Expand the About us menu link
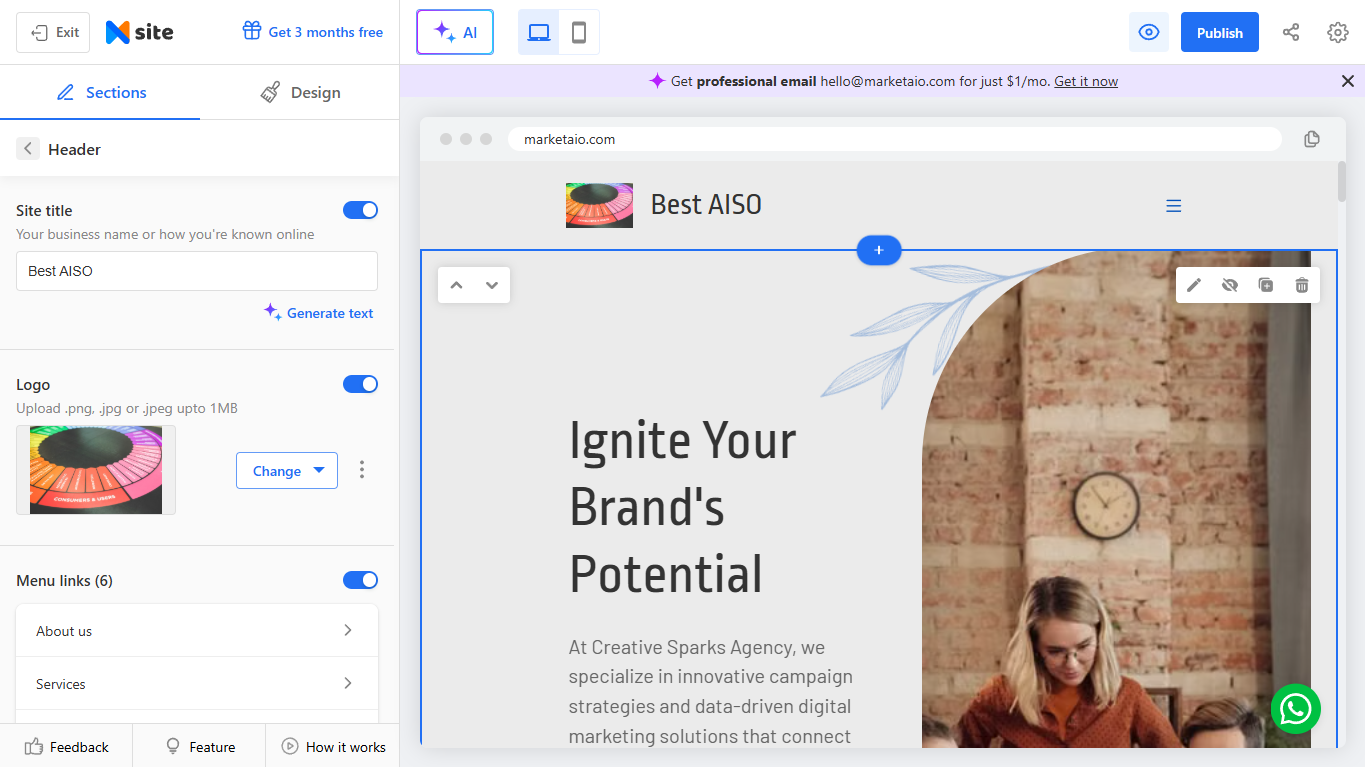This screenshot has height=767, width=1365. 197,631
